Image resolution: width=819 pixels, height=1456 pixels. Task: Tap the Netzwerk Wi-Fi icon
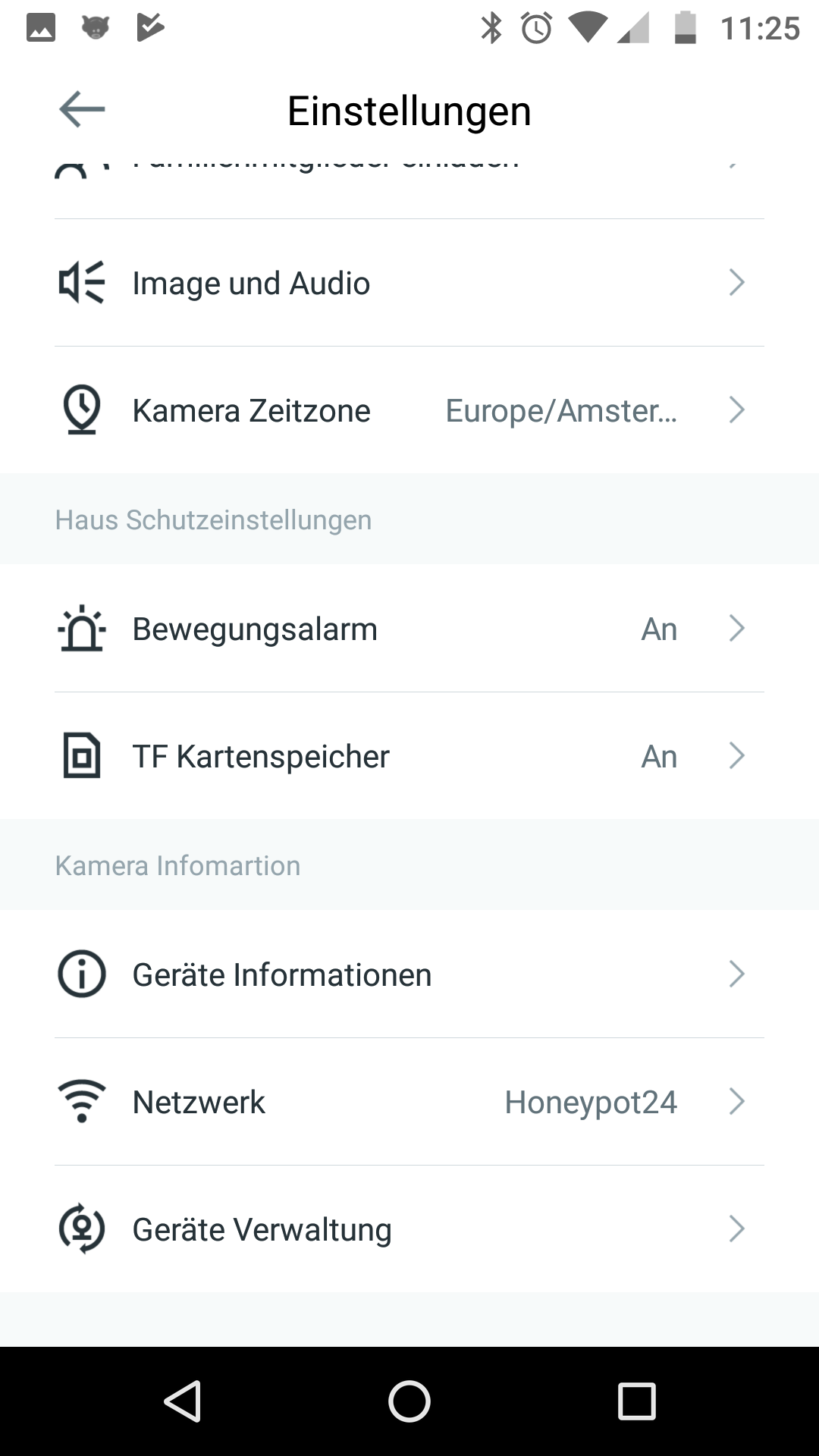pyautogui.click(x=82, y=1102)
